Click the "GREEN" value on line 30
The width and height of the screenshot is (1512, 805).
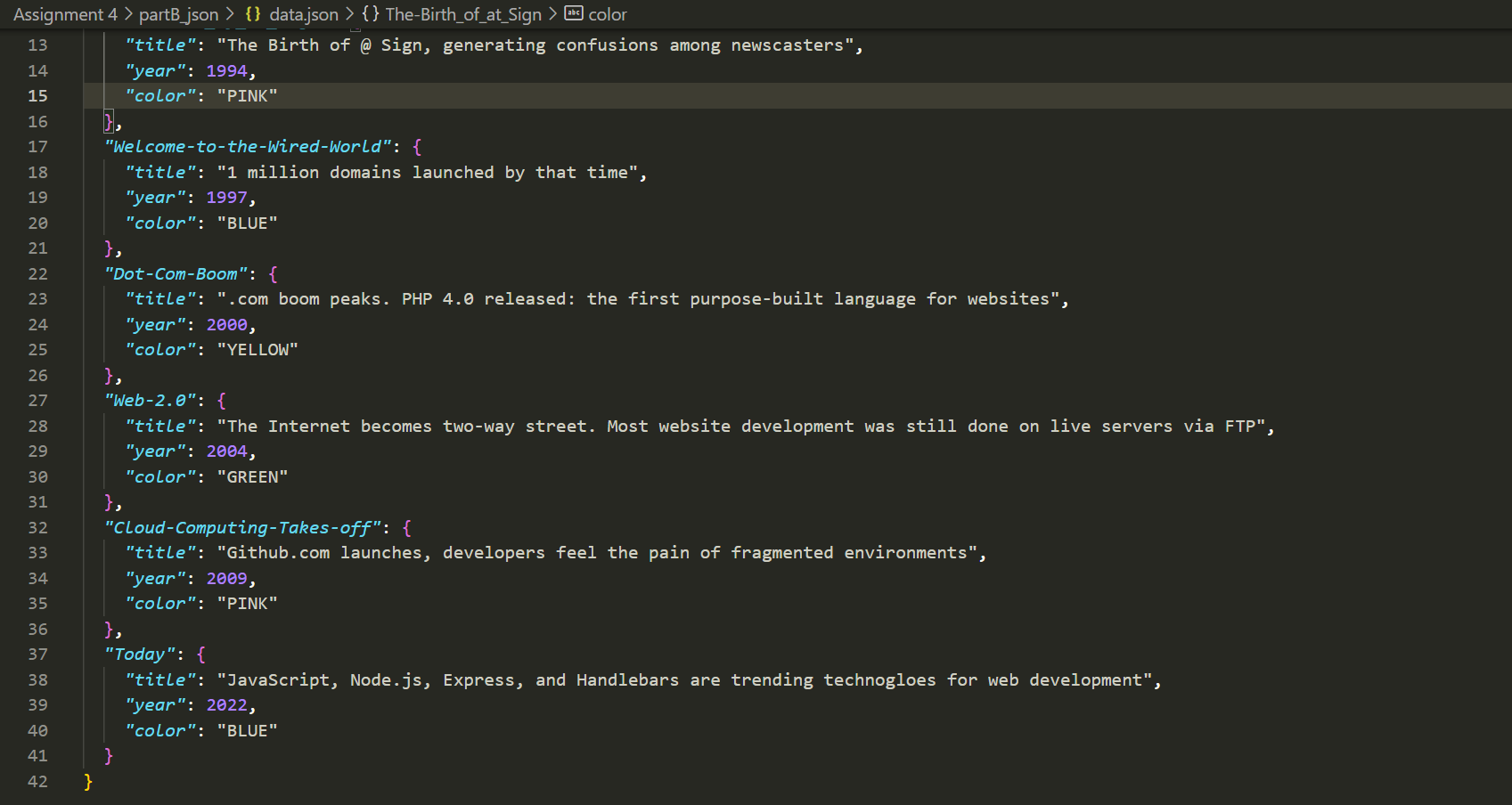(252, 476)
